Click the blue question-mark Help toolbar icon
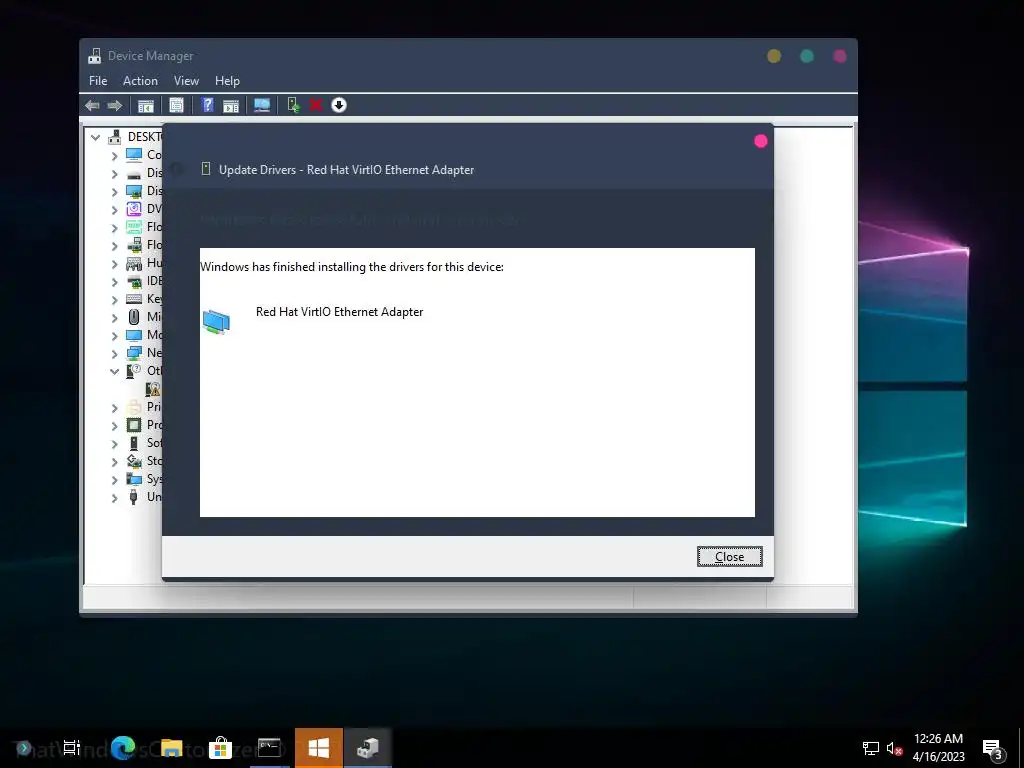This screenshot has width=1024, height=768. tap(208, 105)
